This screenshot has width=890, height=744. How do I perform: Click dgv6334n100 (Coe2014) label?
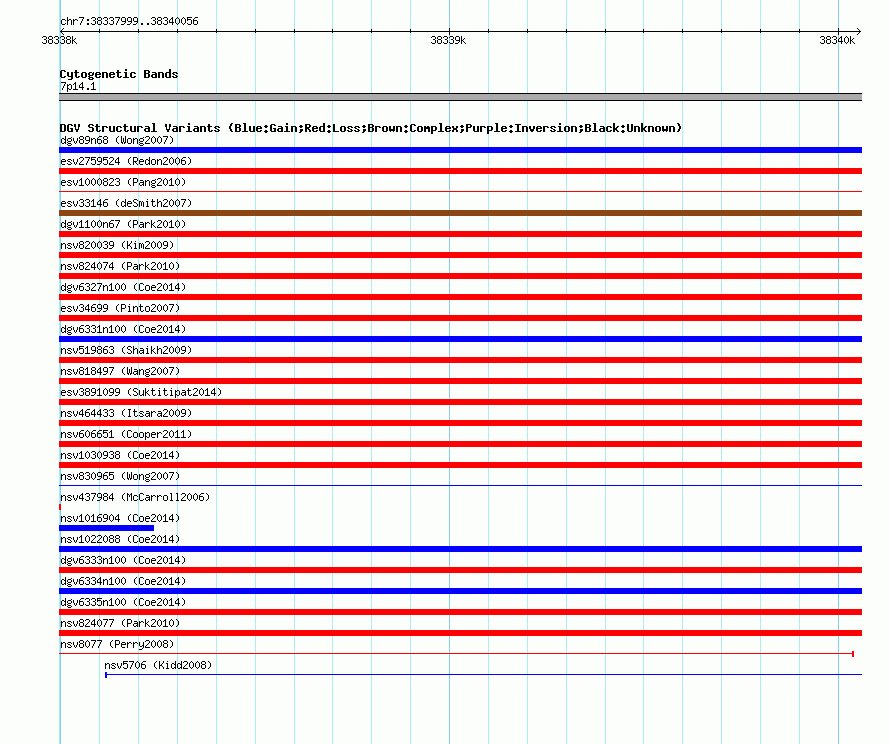123,581
